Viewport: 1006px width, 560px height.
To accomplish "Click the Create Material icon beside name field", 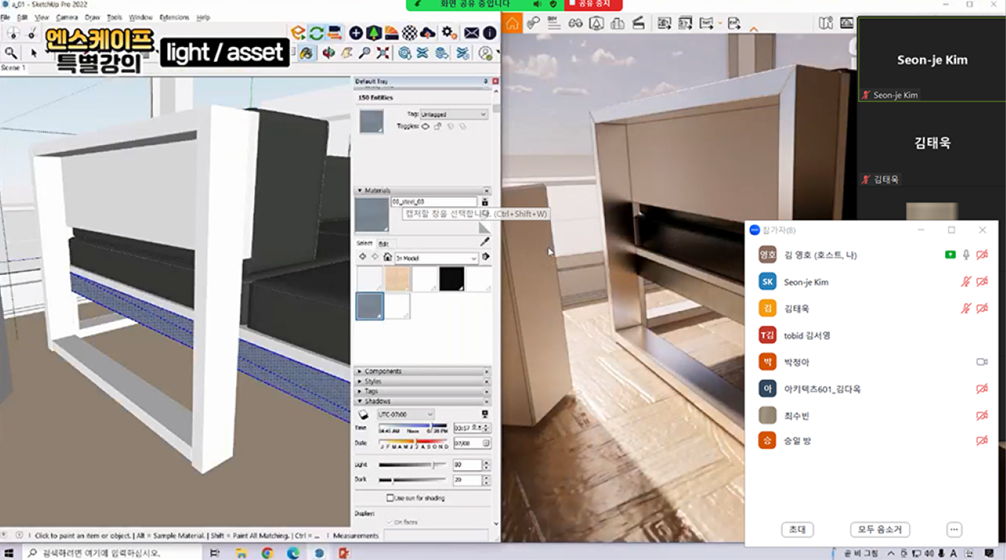I will pyautogui.click(x=485, y=202).
